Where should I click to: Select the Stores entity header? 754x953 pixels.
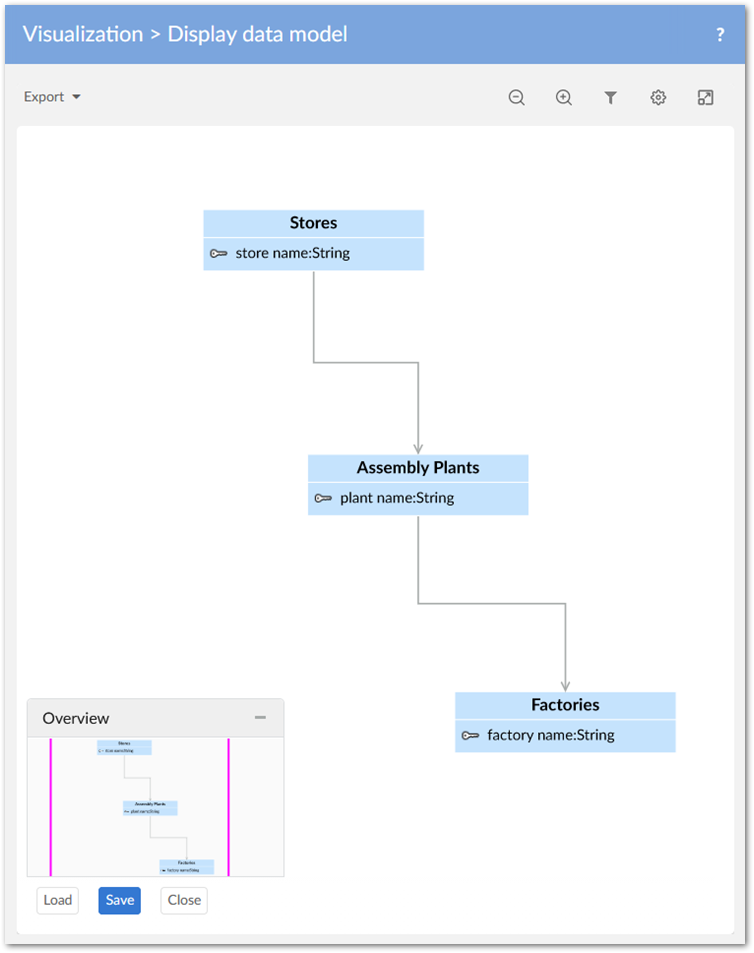coord(313,222)
